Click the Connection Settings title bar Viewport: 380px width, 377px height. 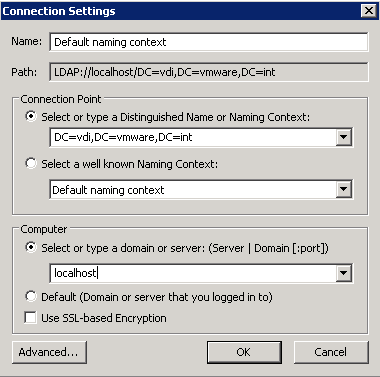coord(180,11)
